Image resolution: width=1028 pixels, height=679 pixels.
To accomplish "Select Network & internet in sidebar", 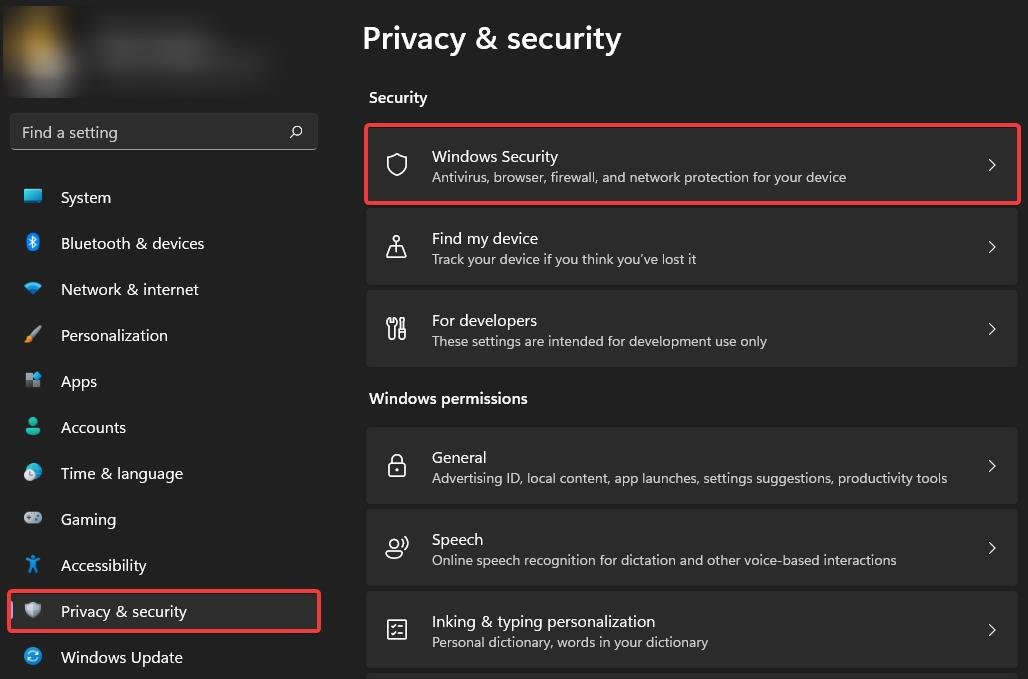I will tap(164, 289).
